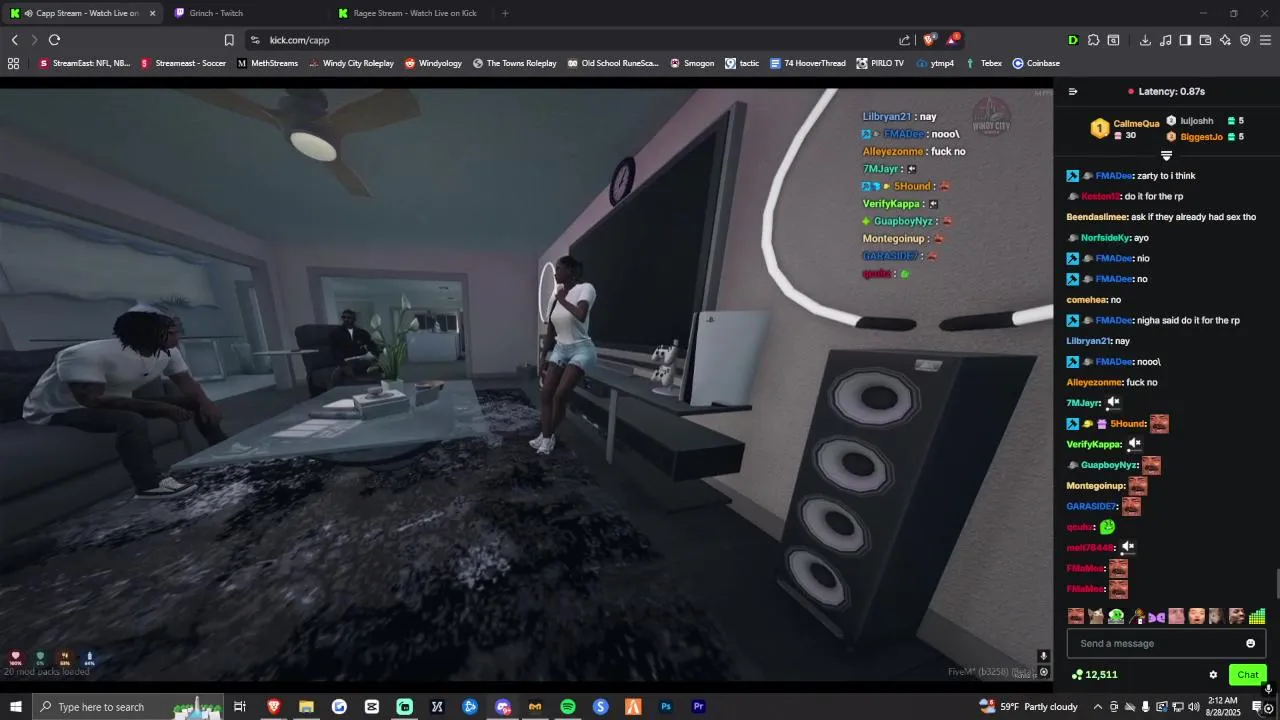Open StreamEast NFL bookmark
1280x720 pixels.
point(85,63)
